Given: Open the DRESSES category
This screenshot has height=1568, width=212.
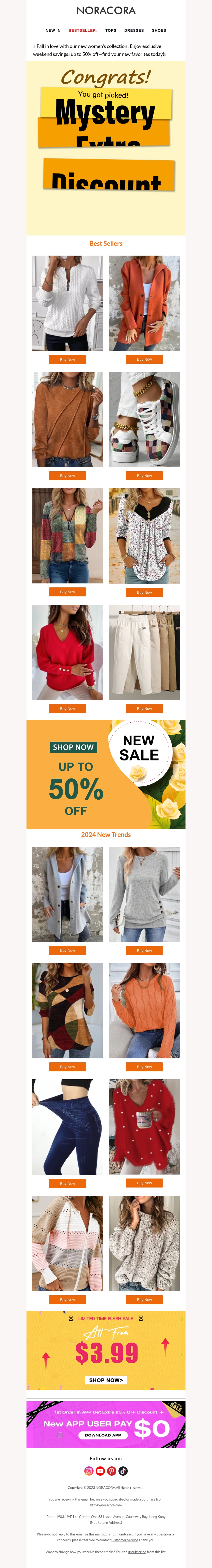Looking at the screenshot, I should tap(134, 30).
